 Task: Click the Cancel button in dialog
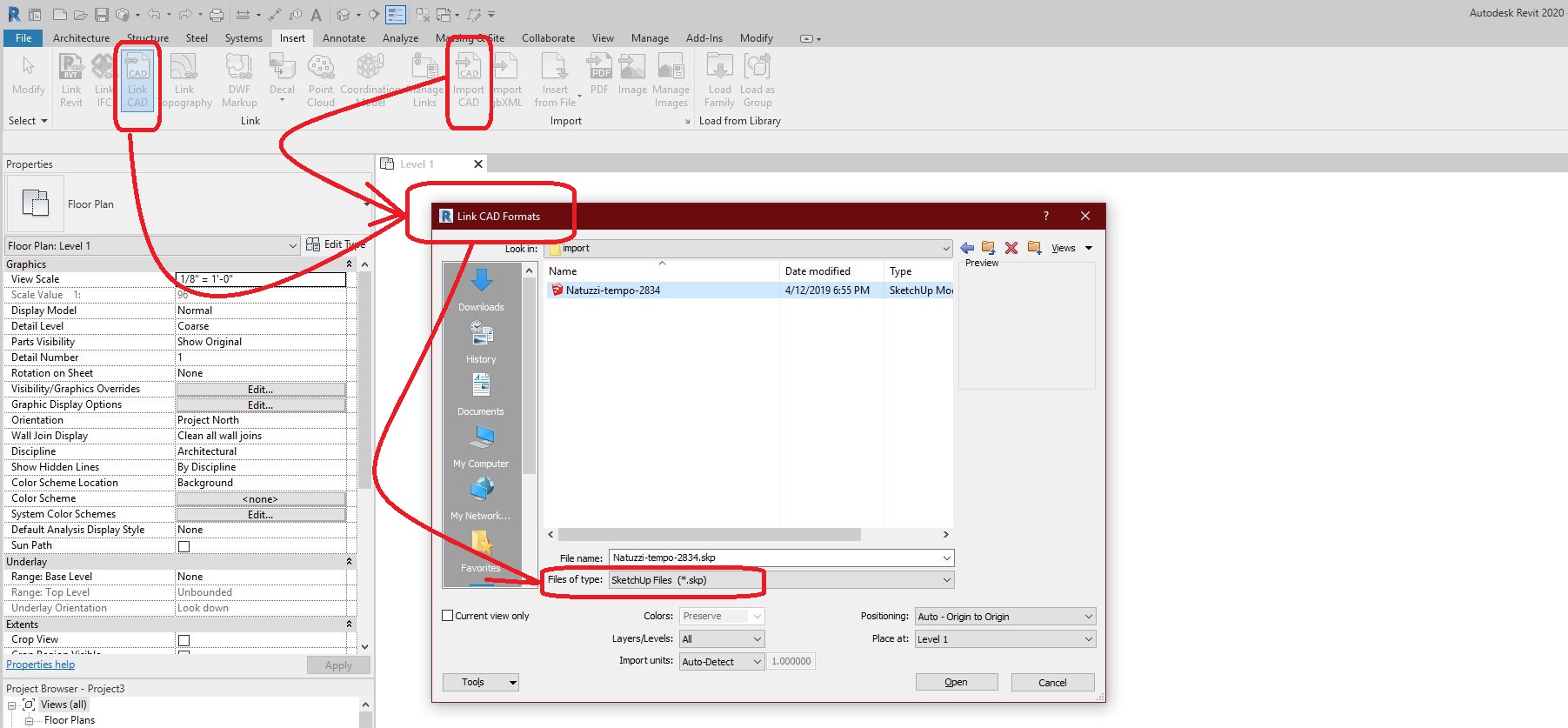(x=1052, y=682)
